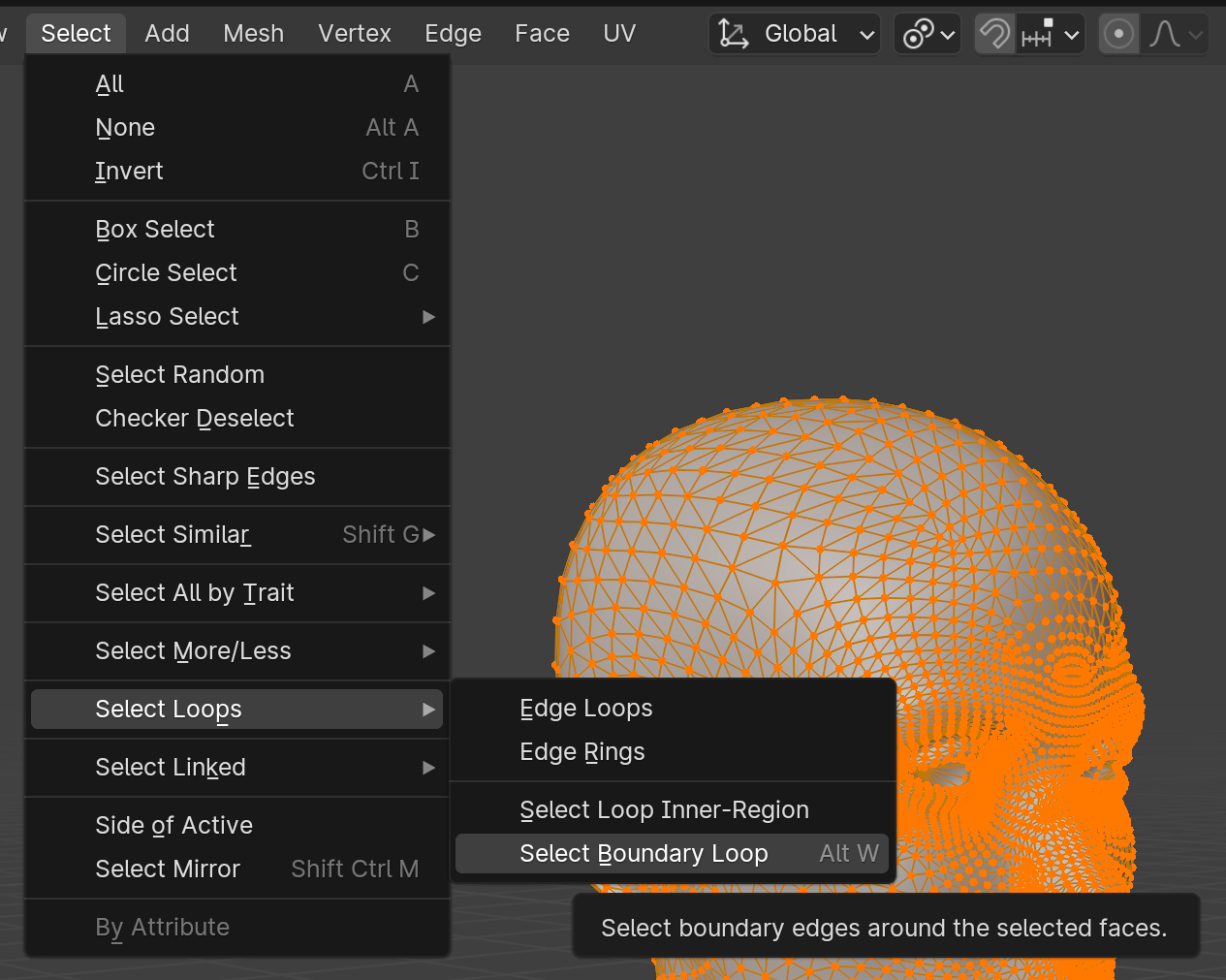Open the snap increment settings dropdown
The height and width of the screenshot is (980, 1226).
1050,35
